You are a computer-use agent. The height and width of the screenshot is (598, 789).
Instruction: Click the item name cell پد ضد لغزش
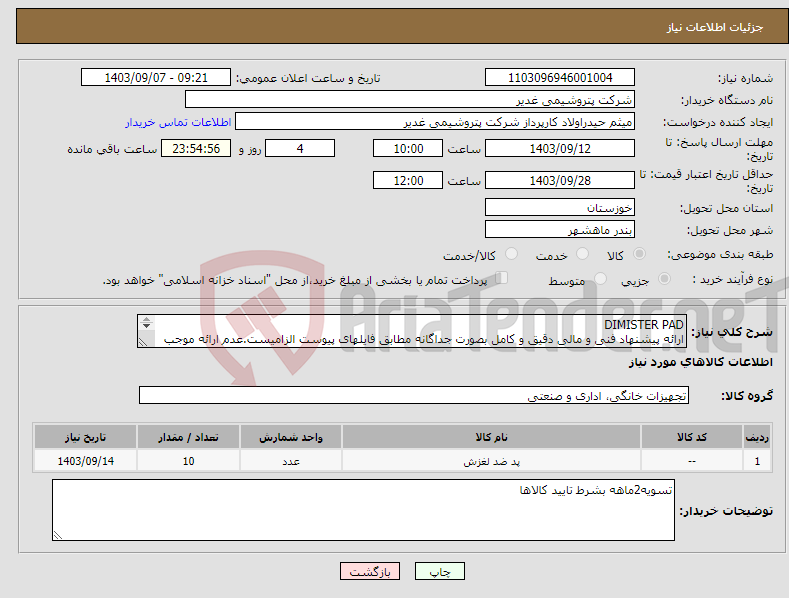[x=491, y=461]
